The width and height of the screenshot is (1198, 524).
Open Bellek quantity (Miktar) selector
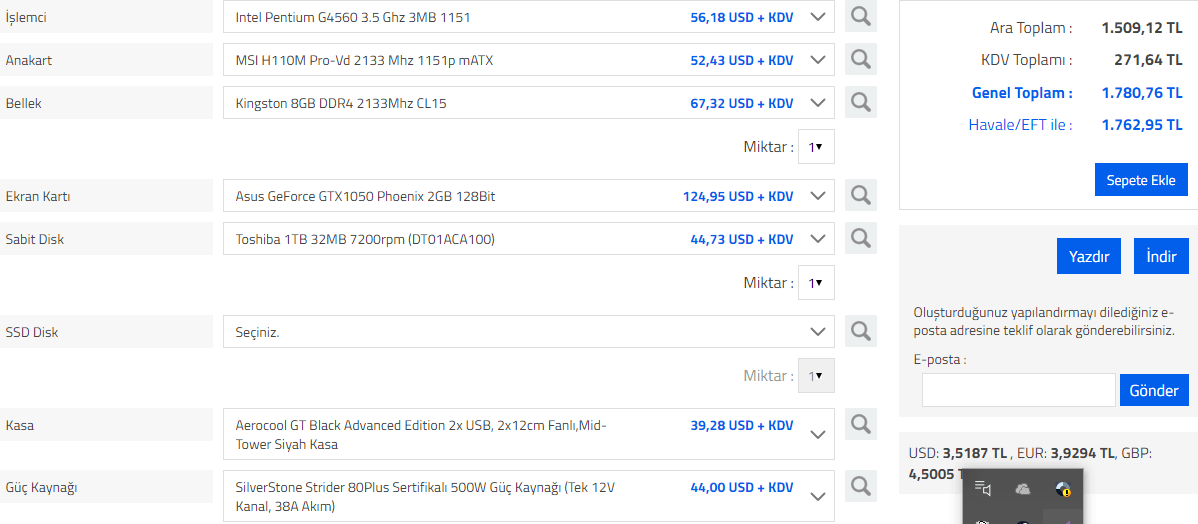[816, 147]
